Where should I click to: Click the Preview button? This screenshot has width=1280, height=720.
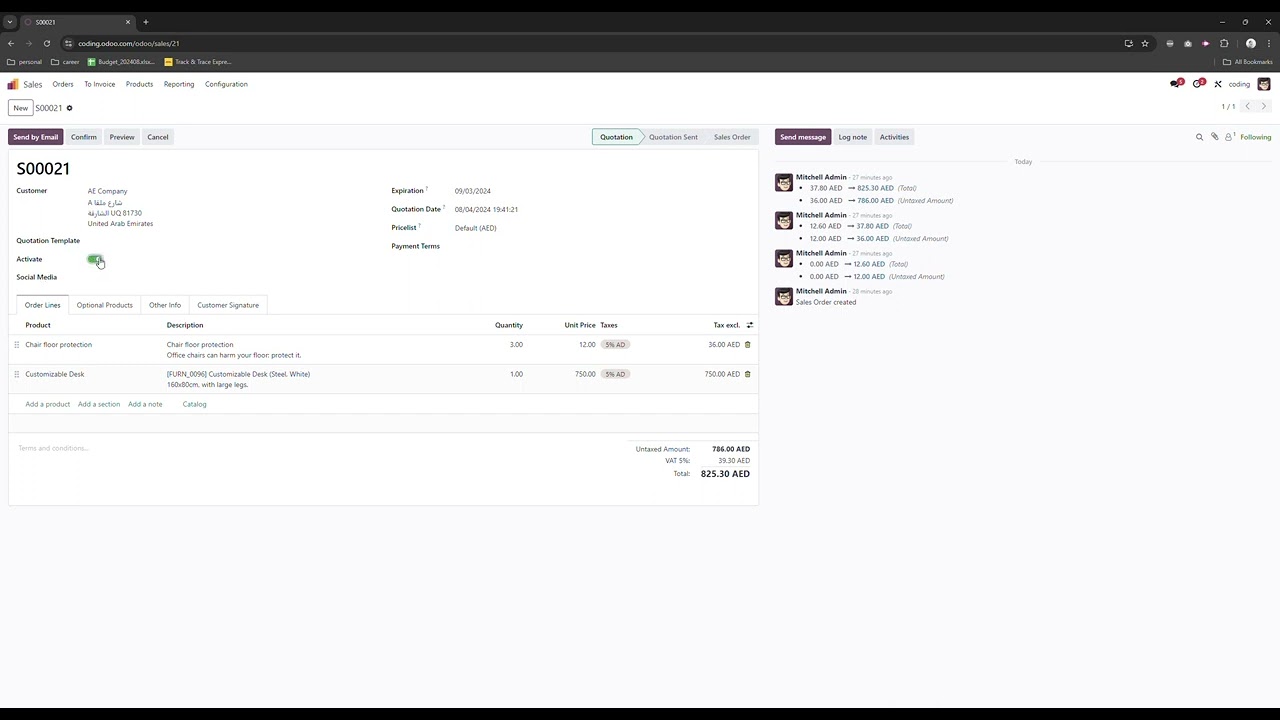point(122,137)
